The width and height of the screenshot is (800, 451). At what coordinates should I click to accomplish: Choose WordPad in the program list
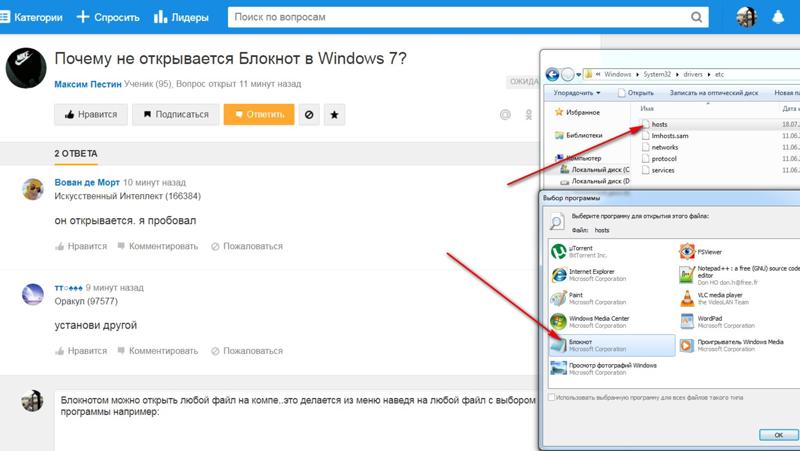(717, 322)
